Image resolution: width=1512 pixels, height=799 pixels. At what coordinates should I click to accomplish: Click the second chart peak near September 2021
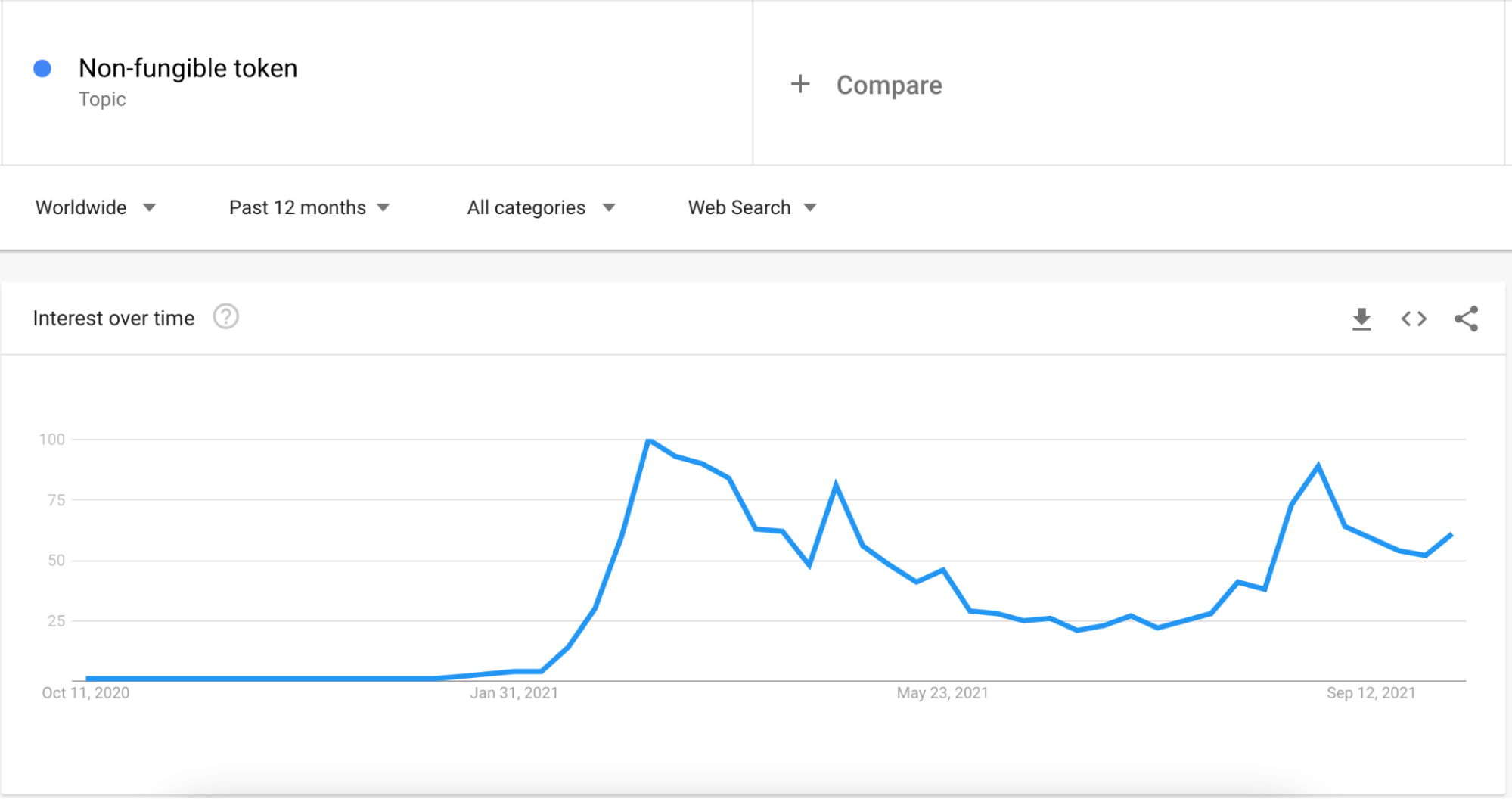point(1318,466)
